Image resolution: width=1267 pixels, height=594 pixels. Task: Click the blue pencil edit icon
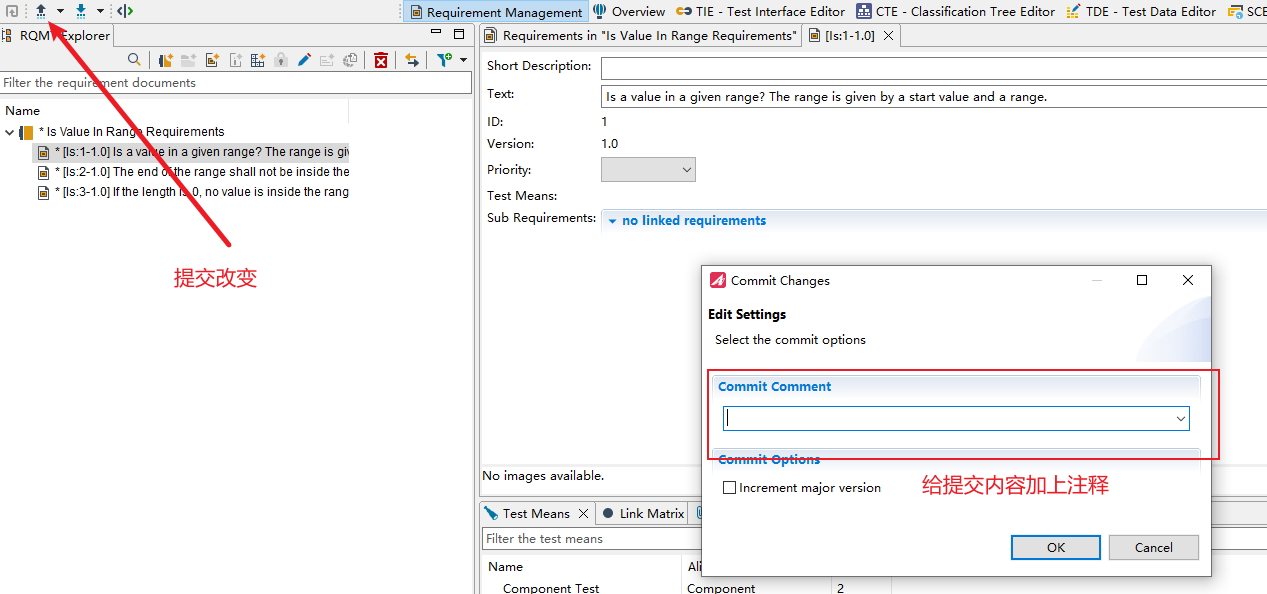pyautogui.click(x=304, y=60)
